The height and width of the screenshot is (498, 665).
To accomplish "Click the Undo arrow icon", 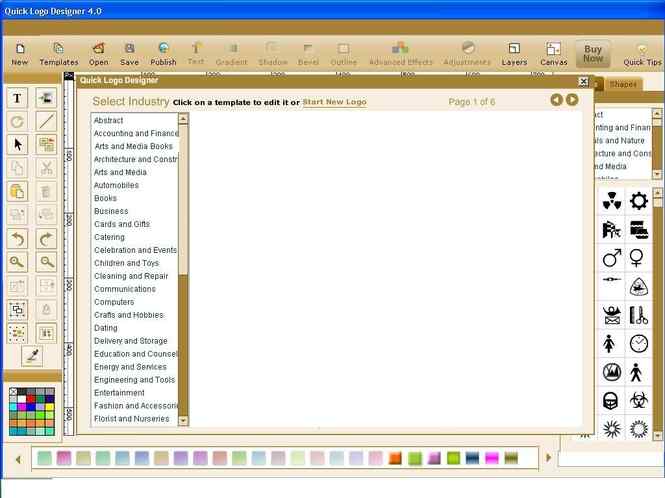I will (x=17, y=239).
